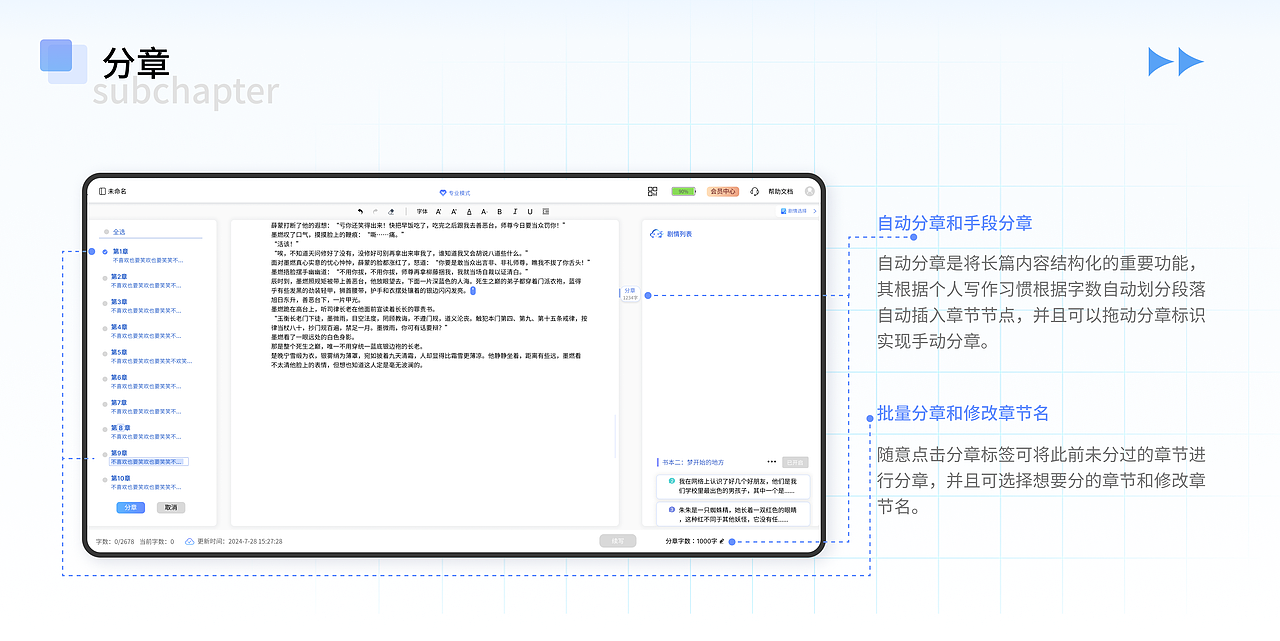Click the 已开启 enabled button
This screenshot has height=641, width=1280.
point(795,462)
